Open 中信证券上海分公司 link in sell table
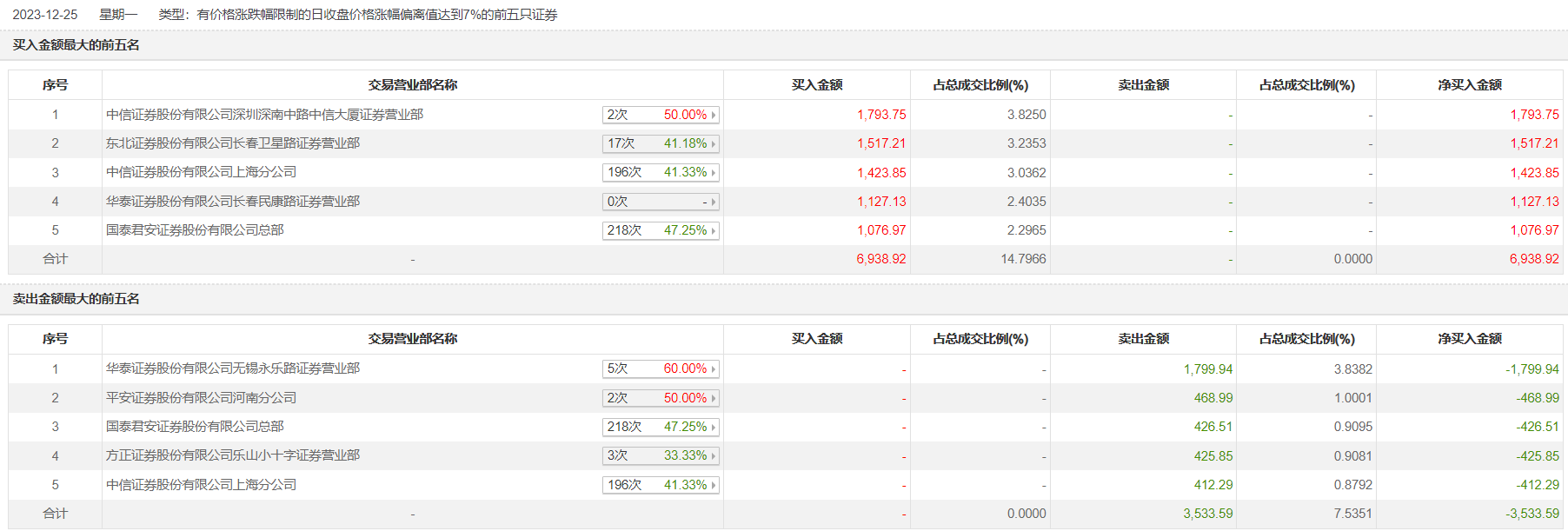Screen dimensions: 1568x531 coord(201,485)
